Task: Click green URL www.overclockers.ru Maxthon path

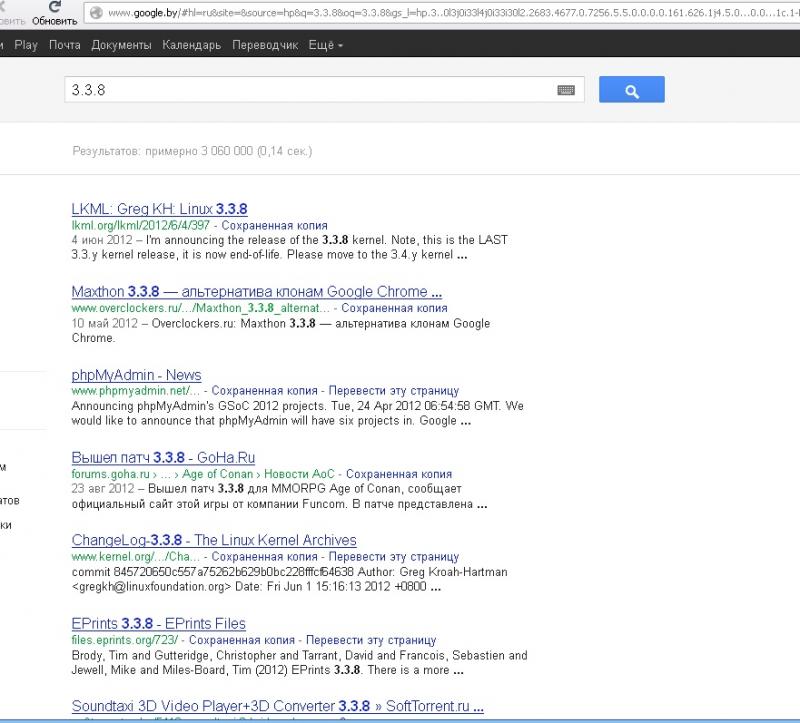Action: [201, 308]
